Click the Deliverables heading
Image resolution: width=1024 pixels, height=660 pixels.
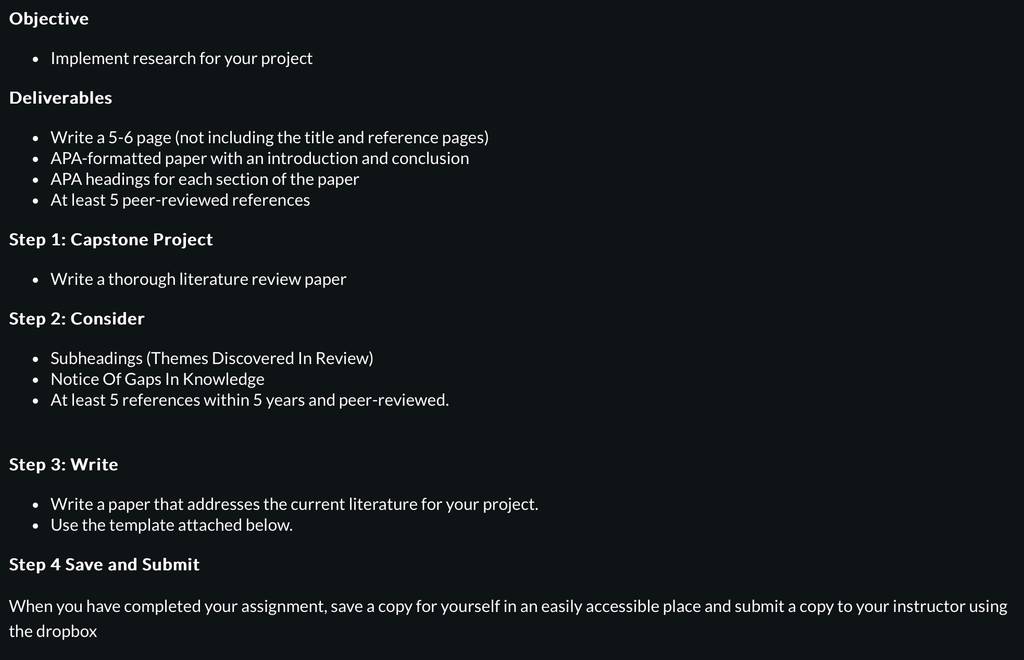point(61,98)
